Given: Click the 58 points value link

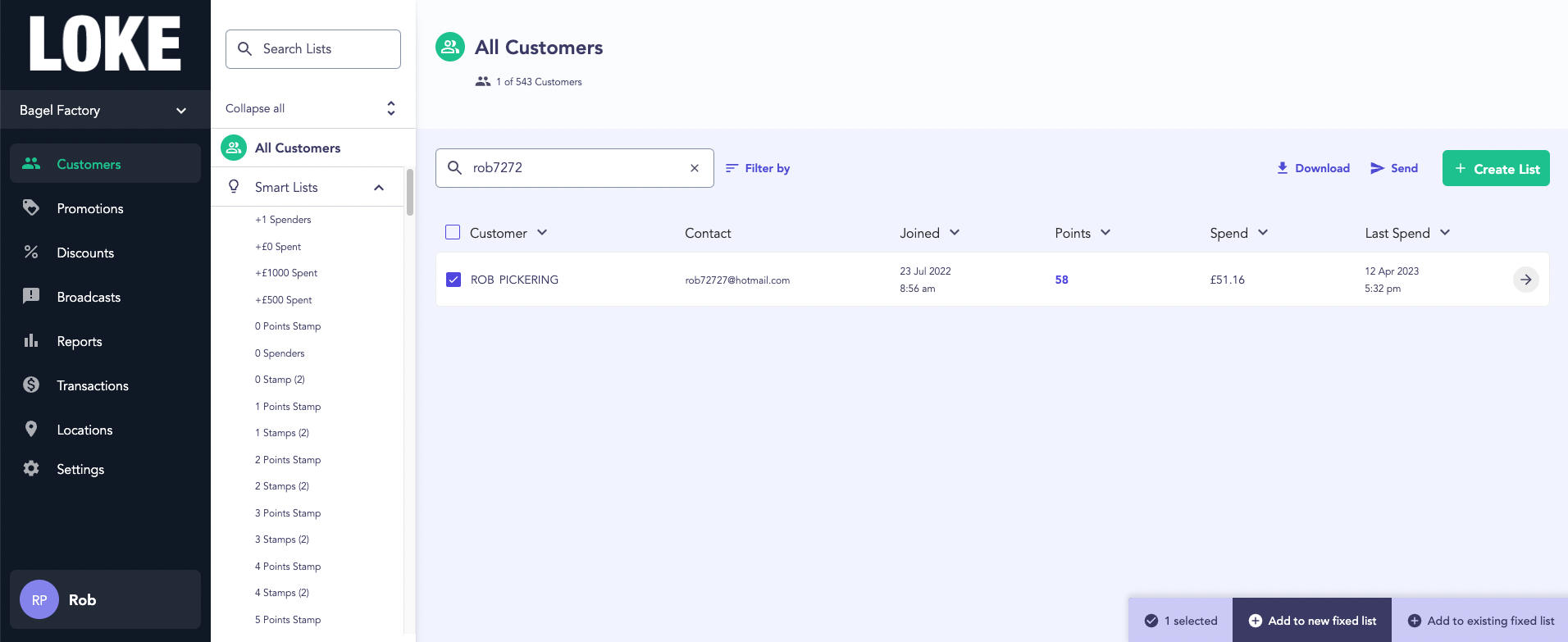Looking at the screenshot, I should [x=1061, y=280].
